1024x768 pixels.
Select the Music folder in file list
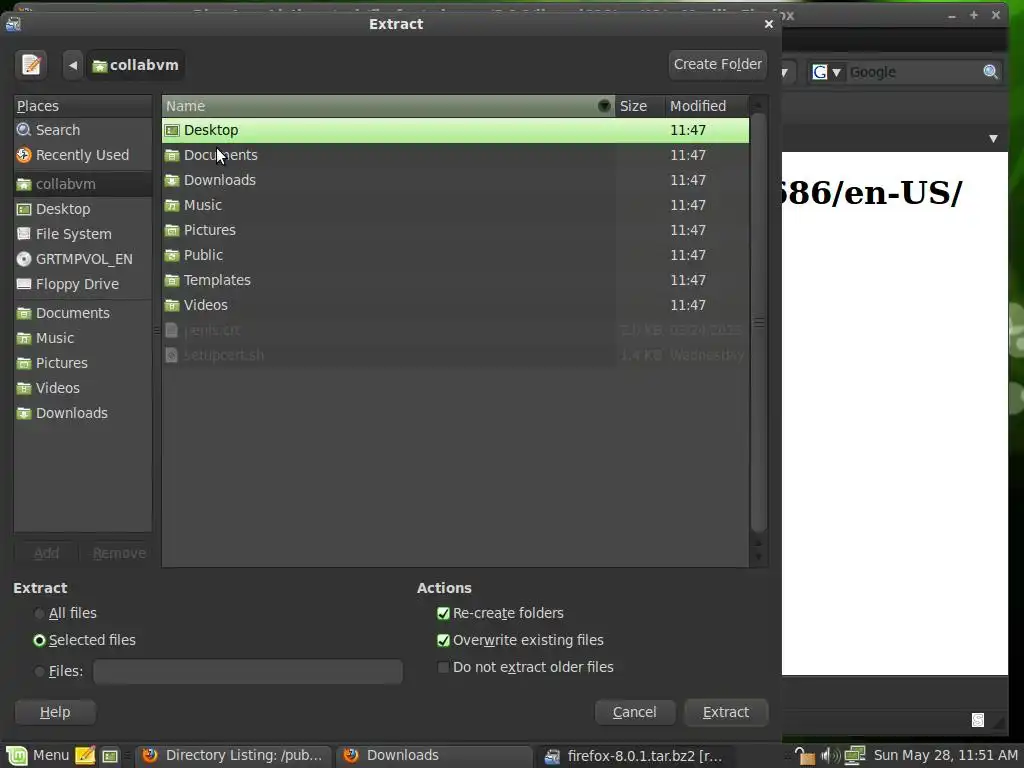(x=455, y=205)
